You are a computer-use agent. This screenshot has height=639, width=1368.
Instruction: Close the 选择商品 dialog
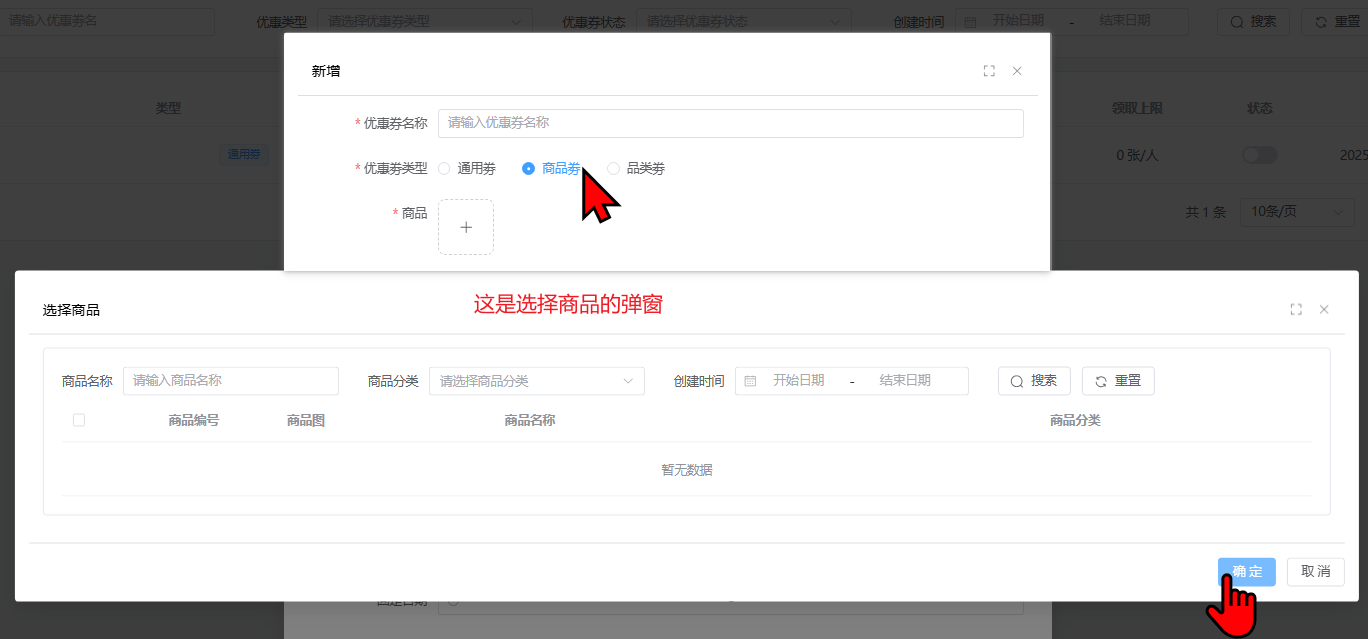1324,310
